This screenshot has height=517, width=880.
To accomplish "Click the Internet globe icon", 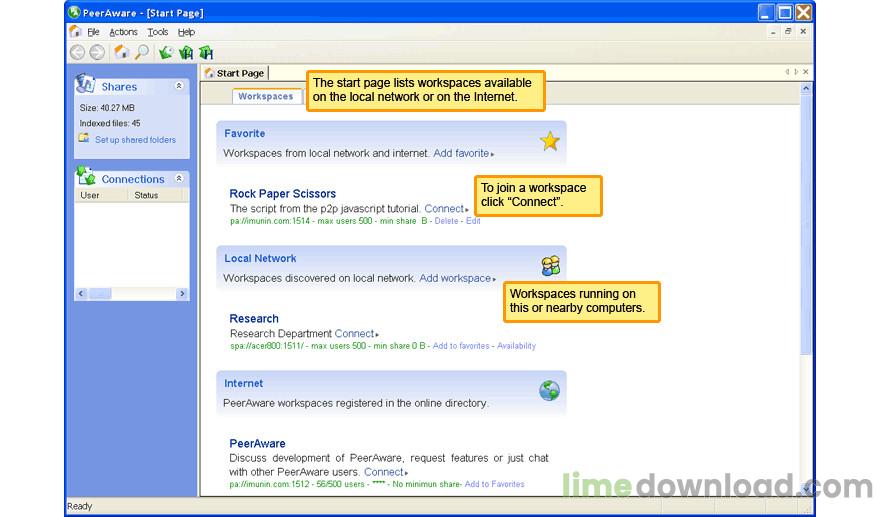I will click(x=549, y=390).
